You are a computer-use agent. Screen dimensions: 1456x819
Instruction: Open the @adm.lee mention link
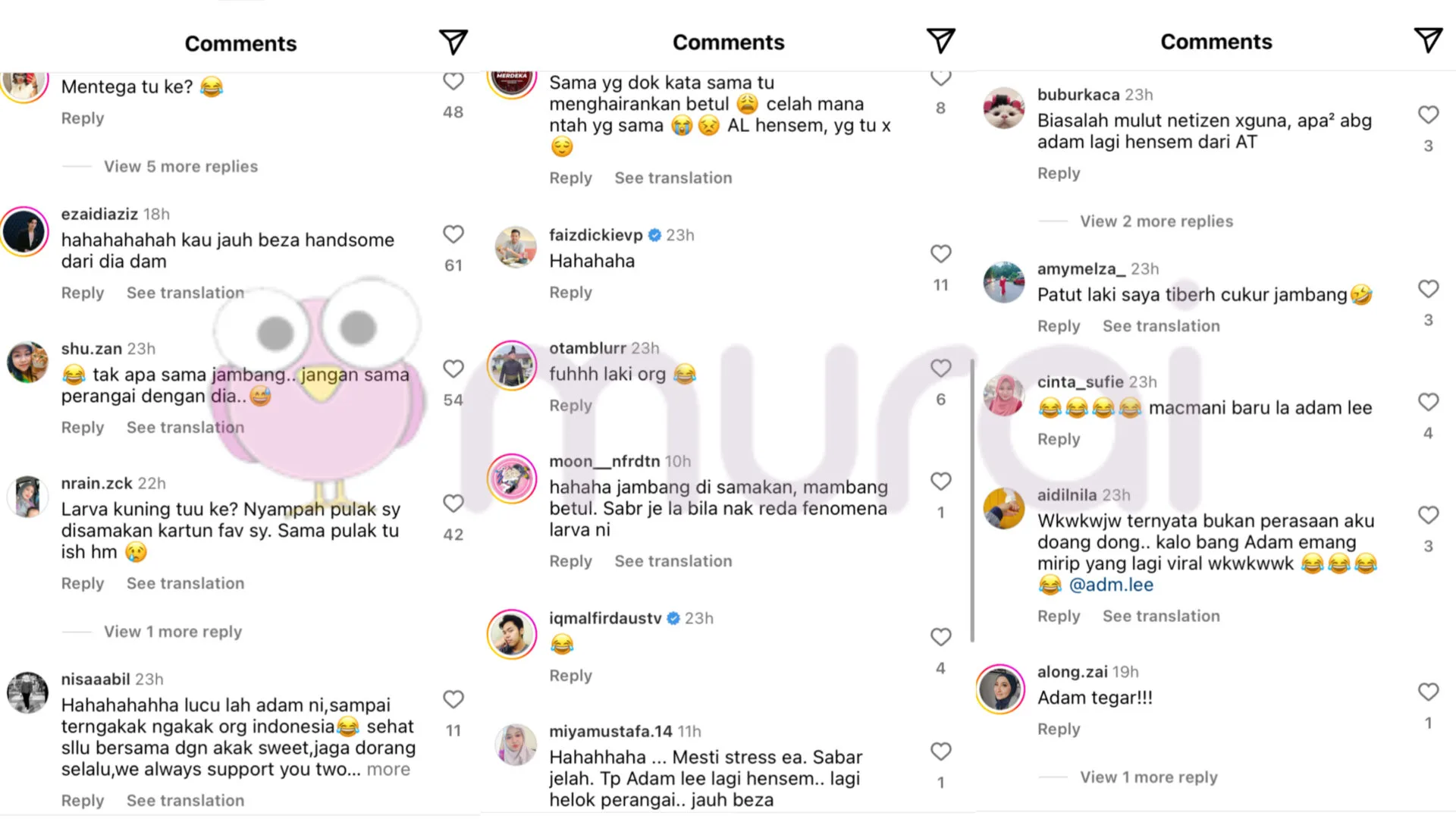tap(1111, 585)
